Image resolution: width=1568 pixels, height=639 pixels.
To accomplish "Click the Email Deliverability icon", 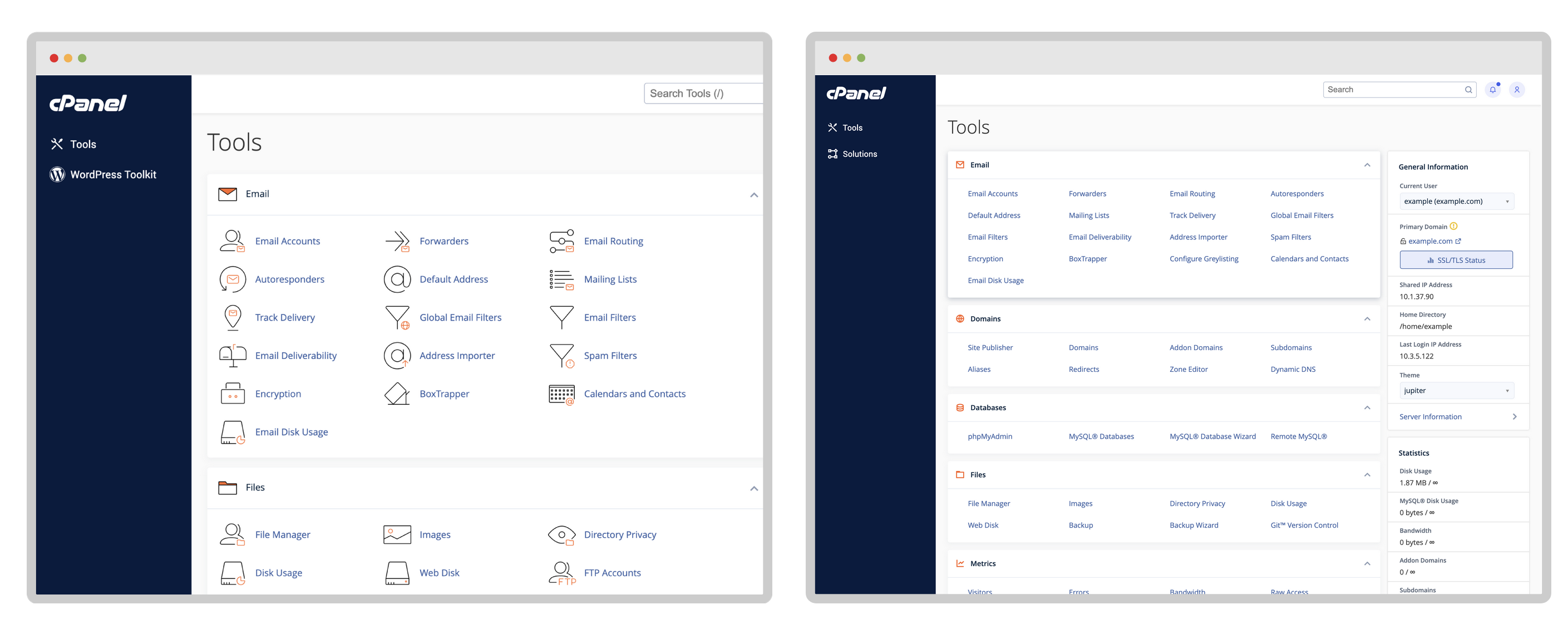I will (232, 355).
